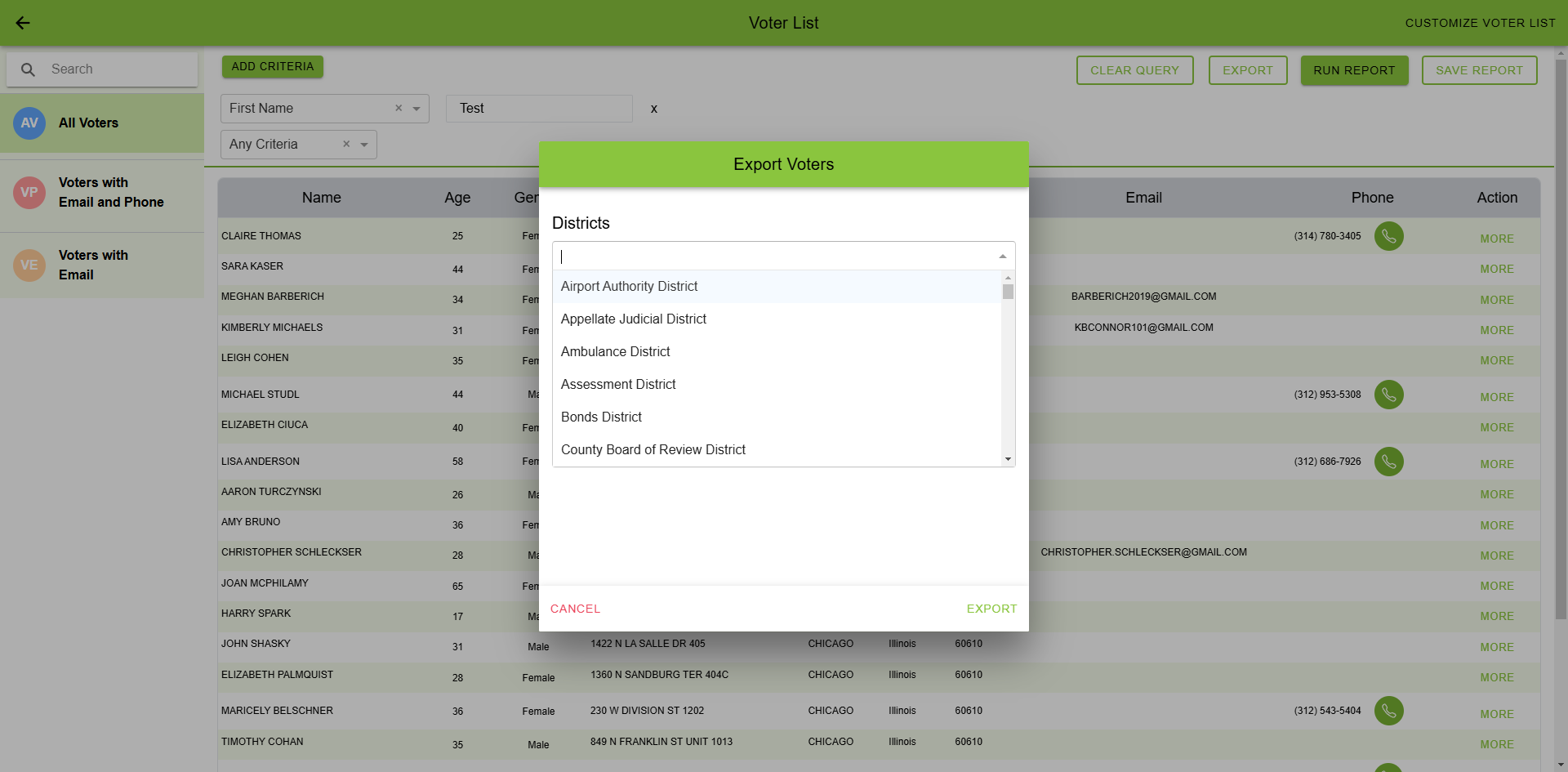Image resolution: width=1568 pixels, height=772 pixels.
Task: Click the back arrow icon
Action: tap(23, 23)
